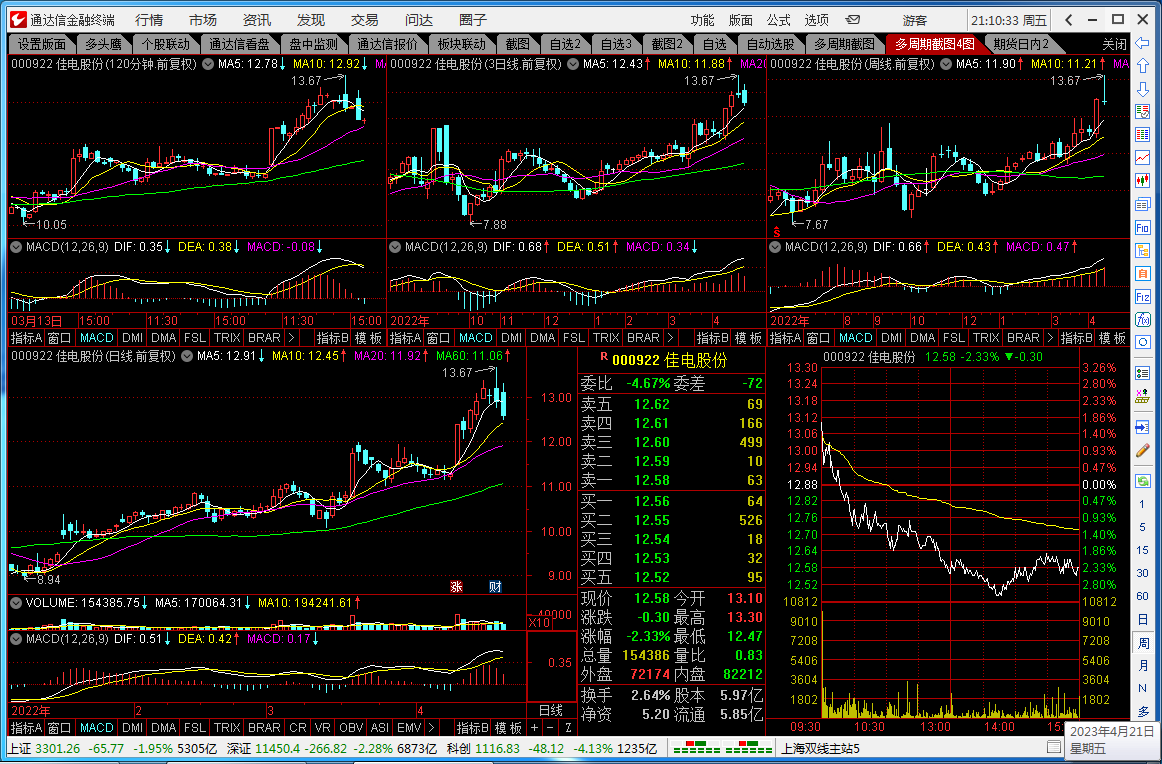Image resolution: width=1162 pixels, height=764 pixels.
Task: Switch to daily (日) period in sidebar
Action: pos(1142,619)
